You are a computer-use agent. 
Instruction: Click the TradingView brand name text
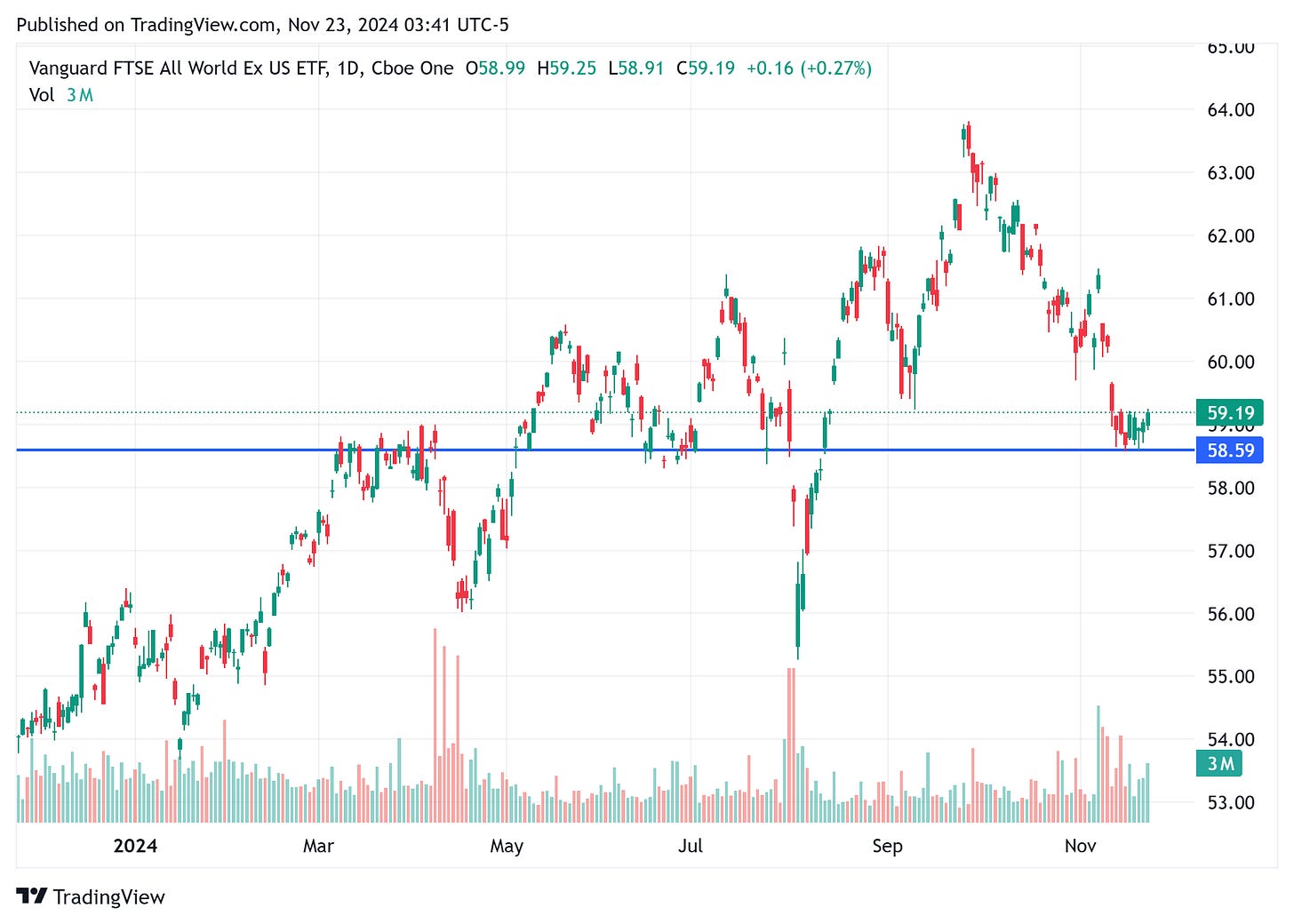click(x=109, y=896)
